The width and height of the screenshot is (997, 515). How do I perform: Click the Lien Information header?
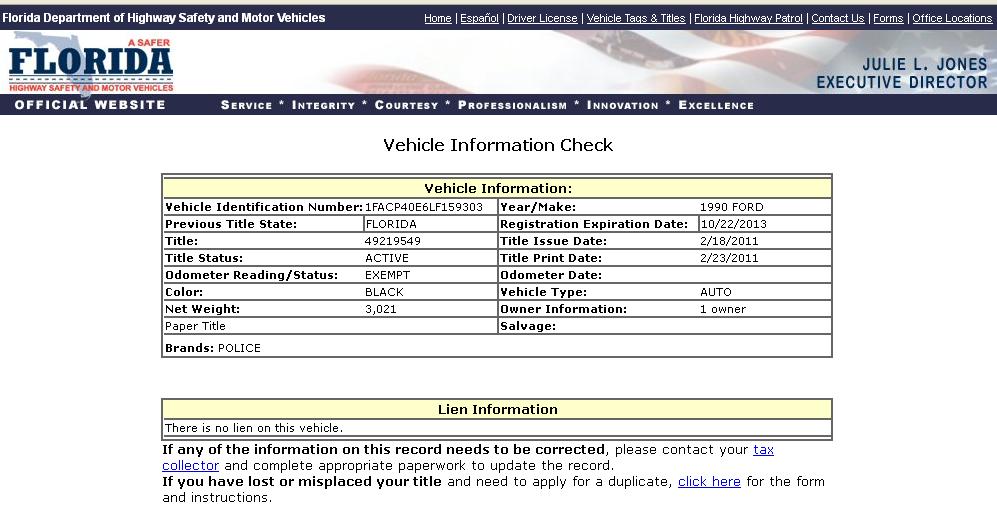[497, 409]
